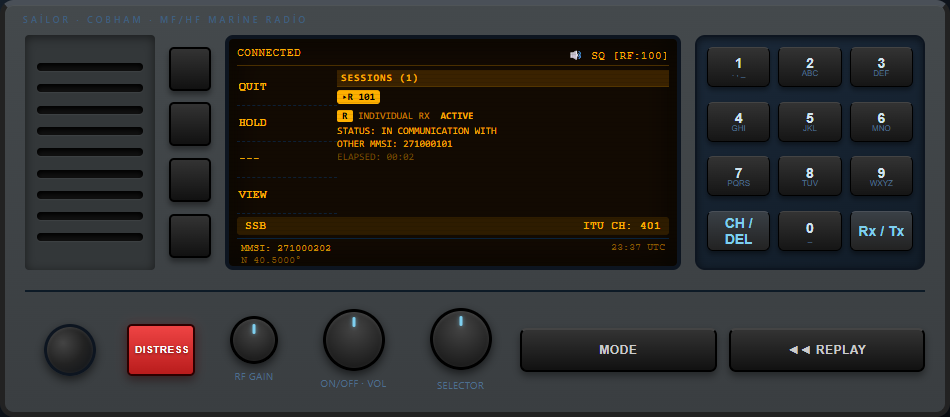Hit keypad key 6 MNO

tap(881, 122)
